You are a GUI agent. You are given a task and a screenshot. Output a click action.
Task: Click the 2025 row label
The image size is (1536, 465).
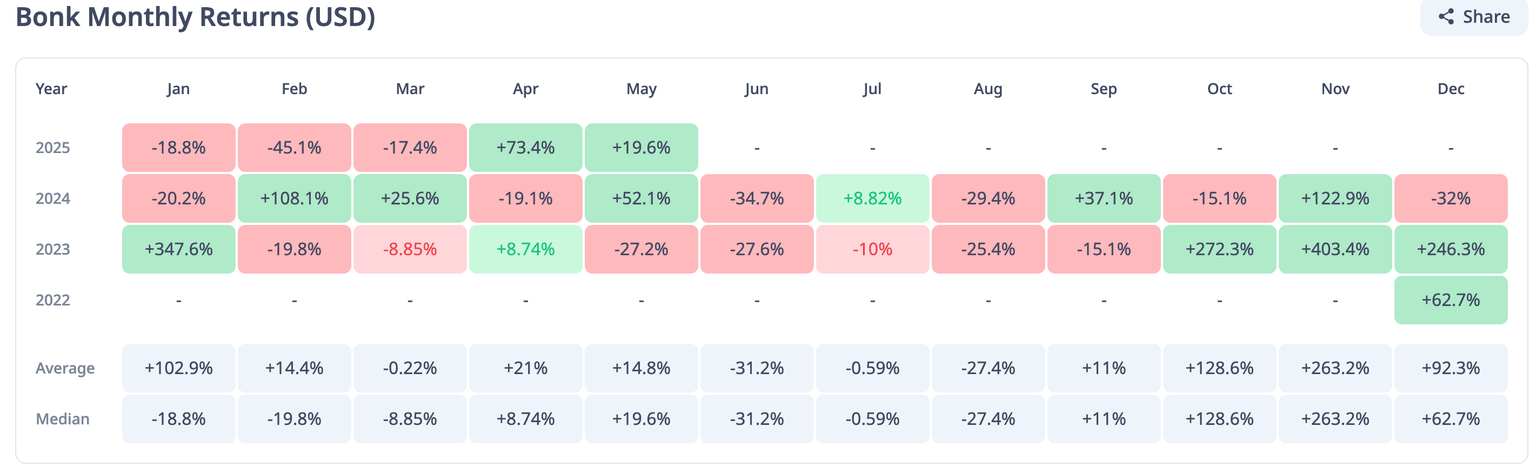point(53,147)
